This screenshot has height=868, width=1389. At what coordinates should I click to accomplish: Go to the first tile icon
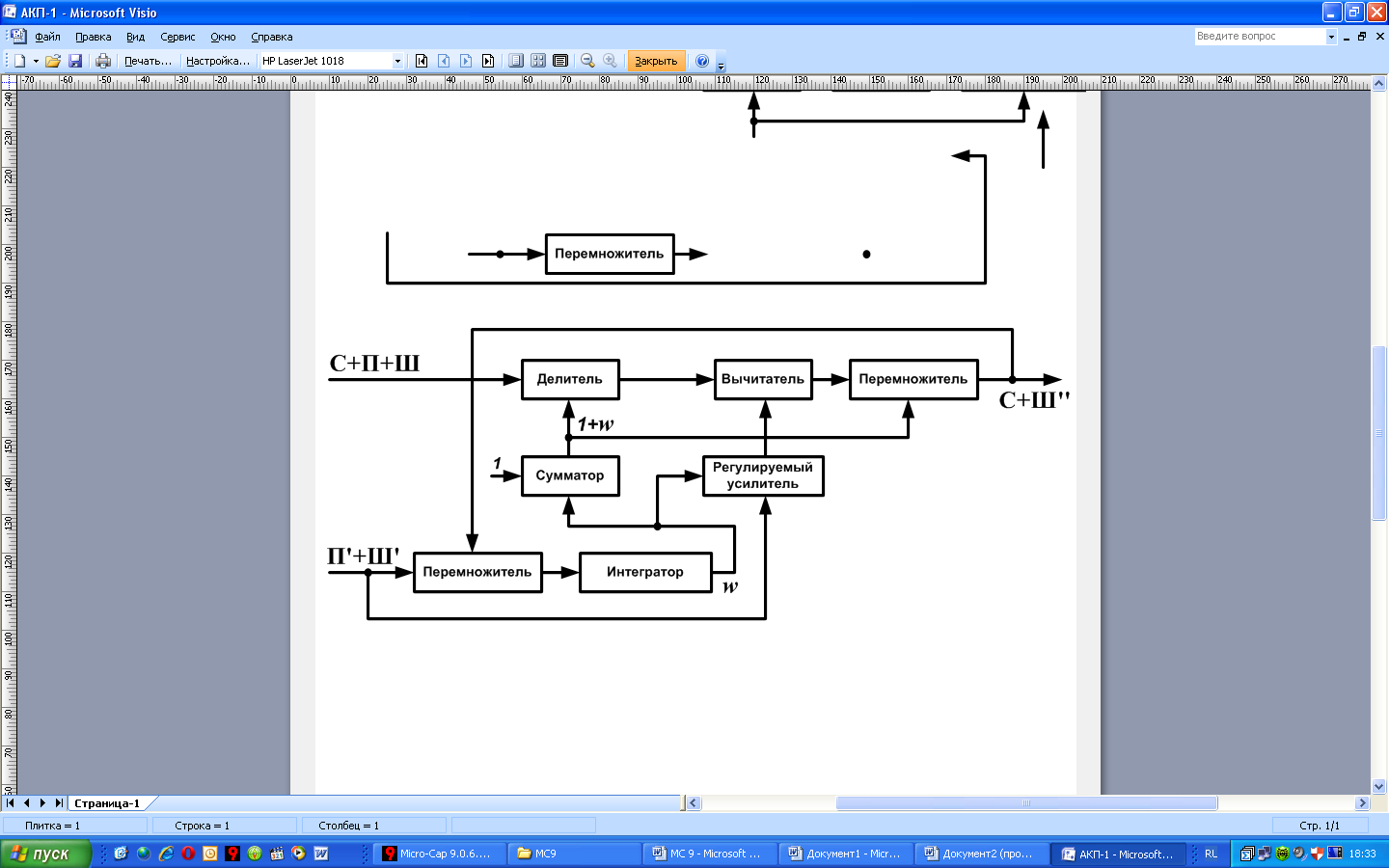(x=422, y=61)
